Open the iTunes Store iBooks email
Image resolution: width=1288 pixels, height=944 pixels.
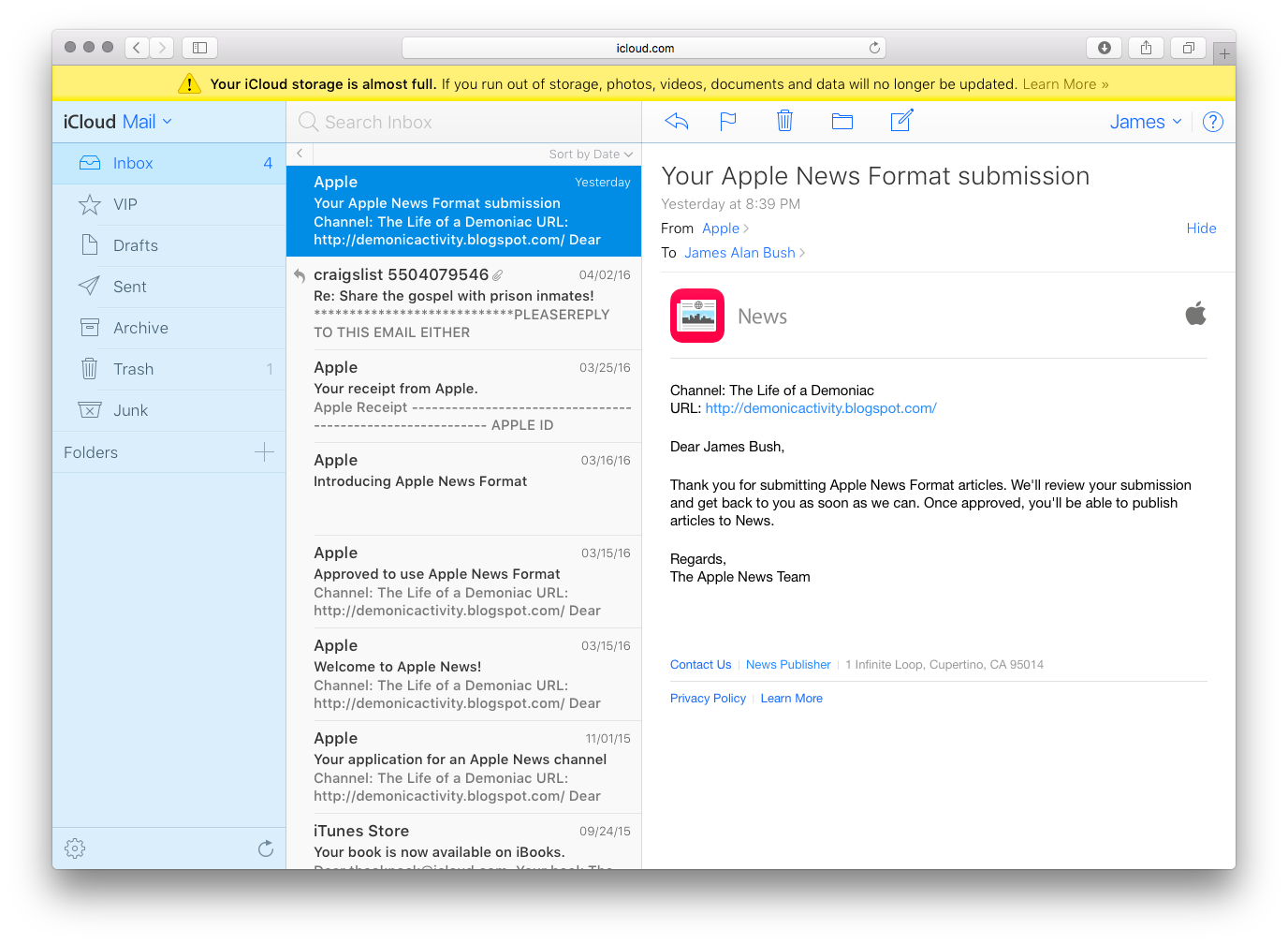point(463,841)
